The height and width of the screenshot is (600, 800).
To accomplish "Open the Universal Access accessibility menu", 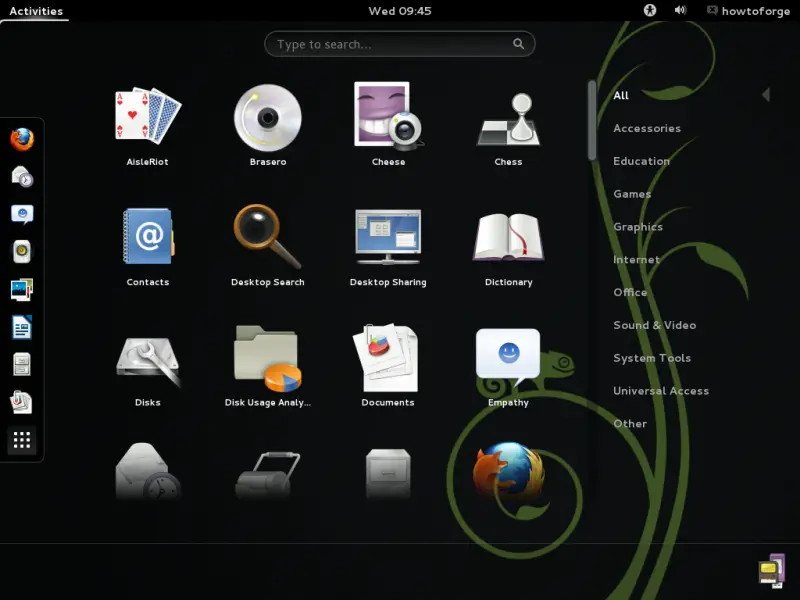I will [x=649, y=10].
